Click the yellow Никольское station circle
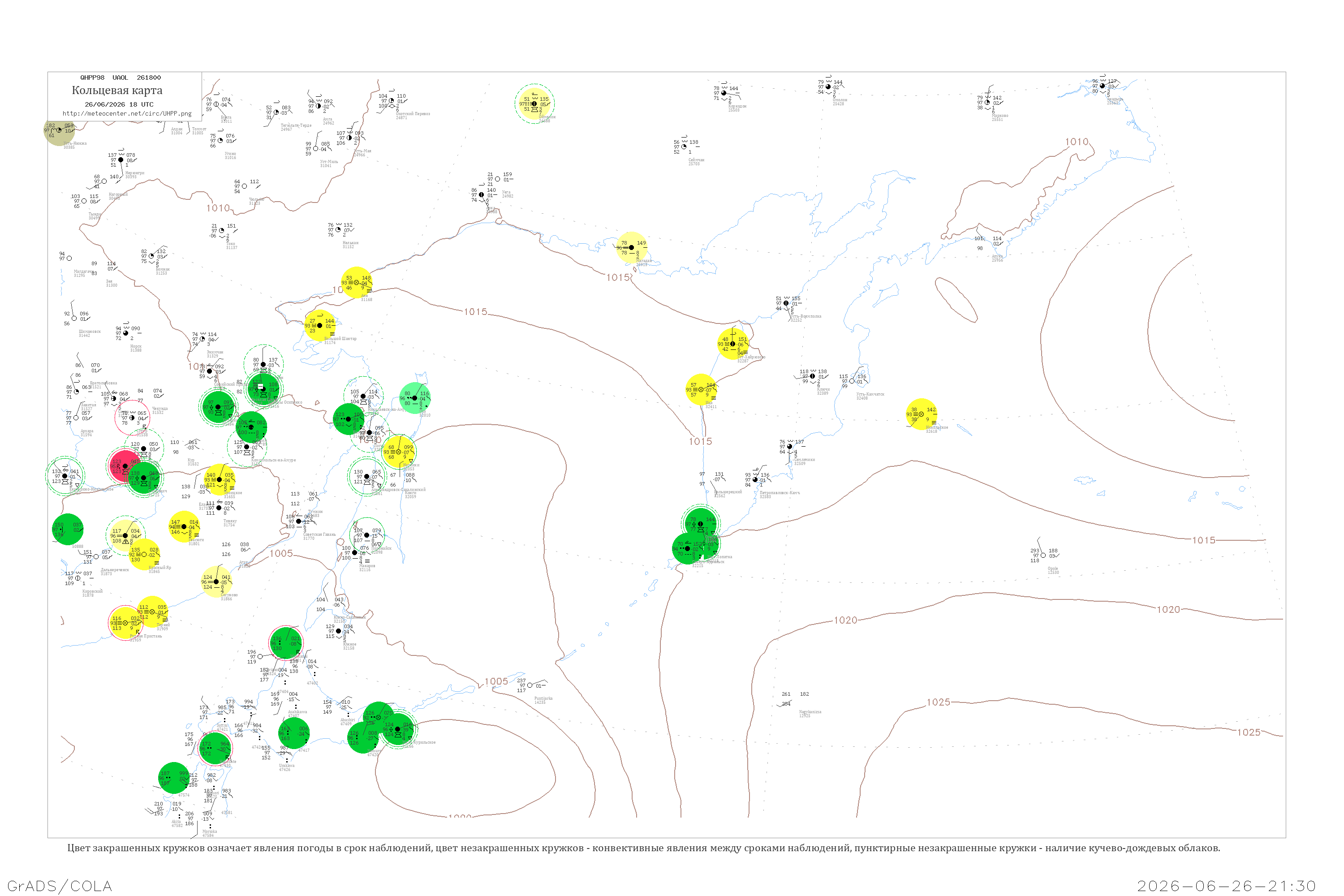This screenshot has width=1344, height=896. [x=921, y=414]
